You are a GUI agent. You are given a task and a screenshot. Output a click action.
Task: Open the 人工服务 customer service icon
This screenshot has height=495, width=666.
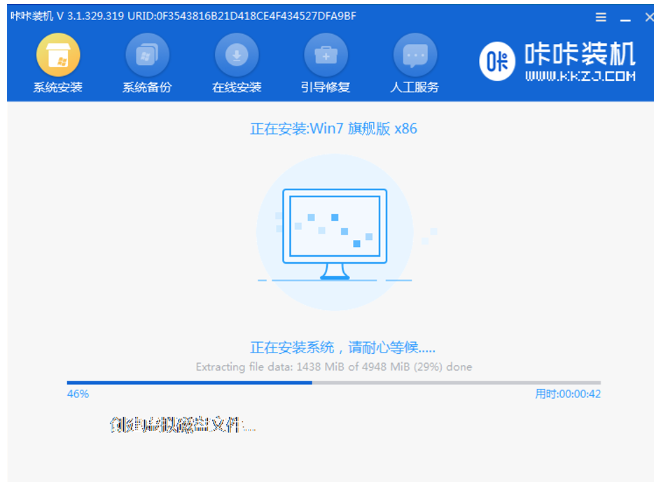tap(415, 55)
